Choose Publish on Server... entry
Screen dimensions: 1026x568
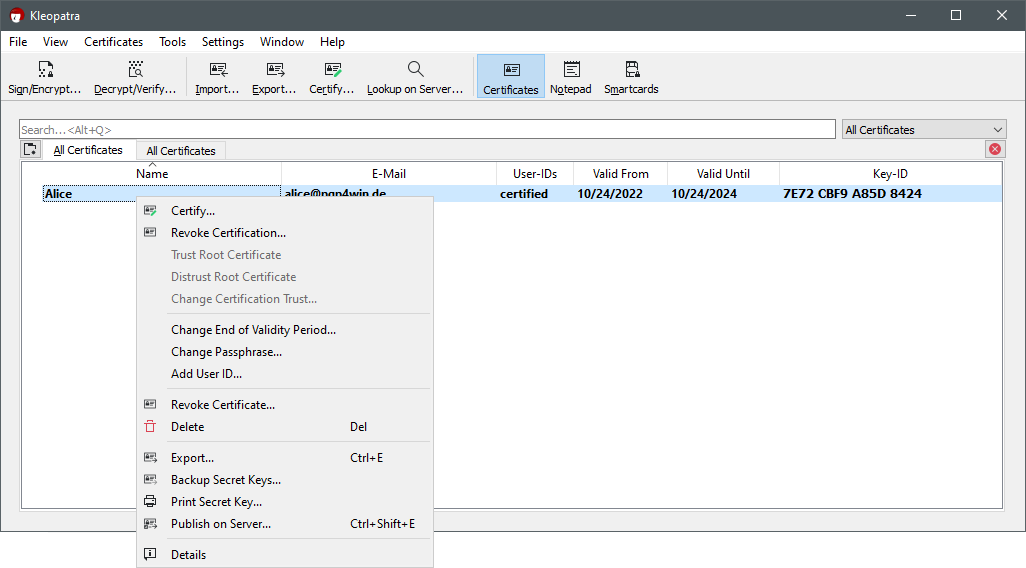pyautogui.click(x=285, y=524)
